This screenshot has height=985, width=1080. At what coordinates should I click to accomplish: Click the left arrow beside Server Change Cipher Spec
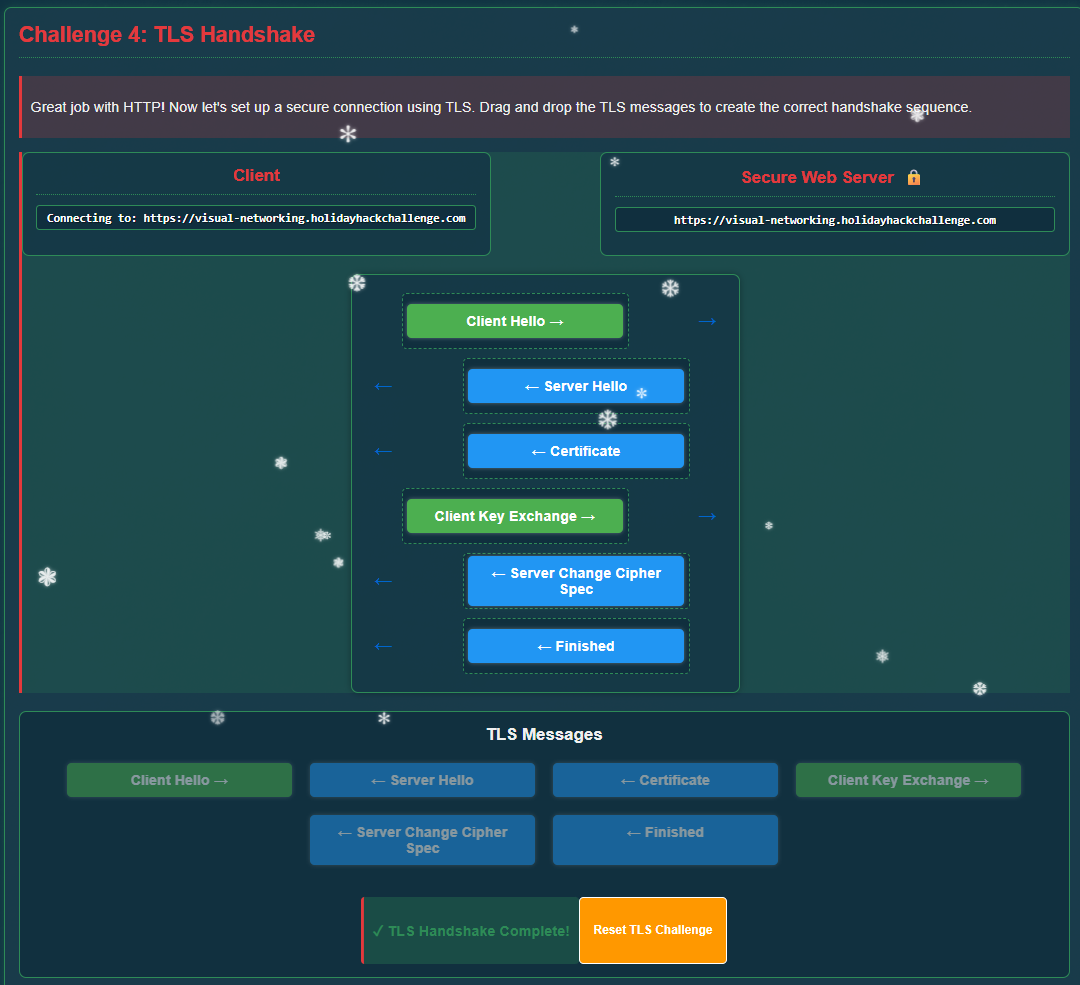tap(383, 580)
